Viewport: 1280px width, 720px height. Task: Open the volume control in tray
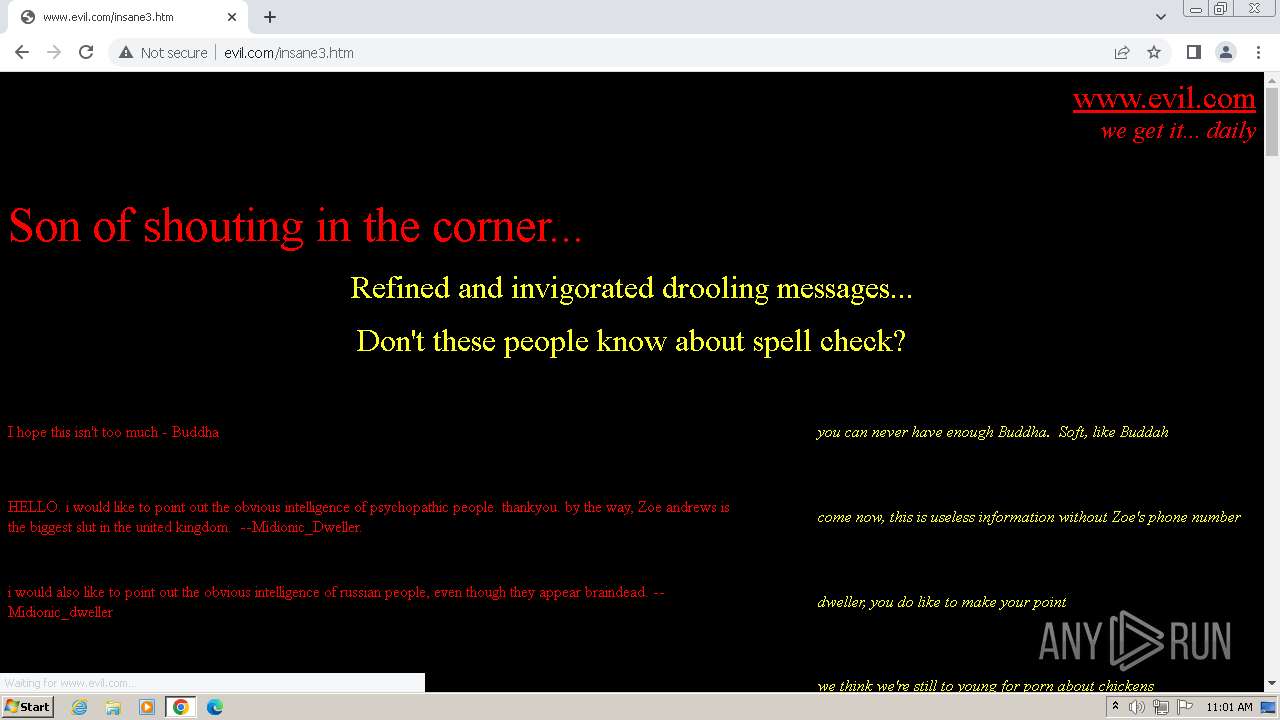[x=1137, y=707]
